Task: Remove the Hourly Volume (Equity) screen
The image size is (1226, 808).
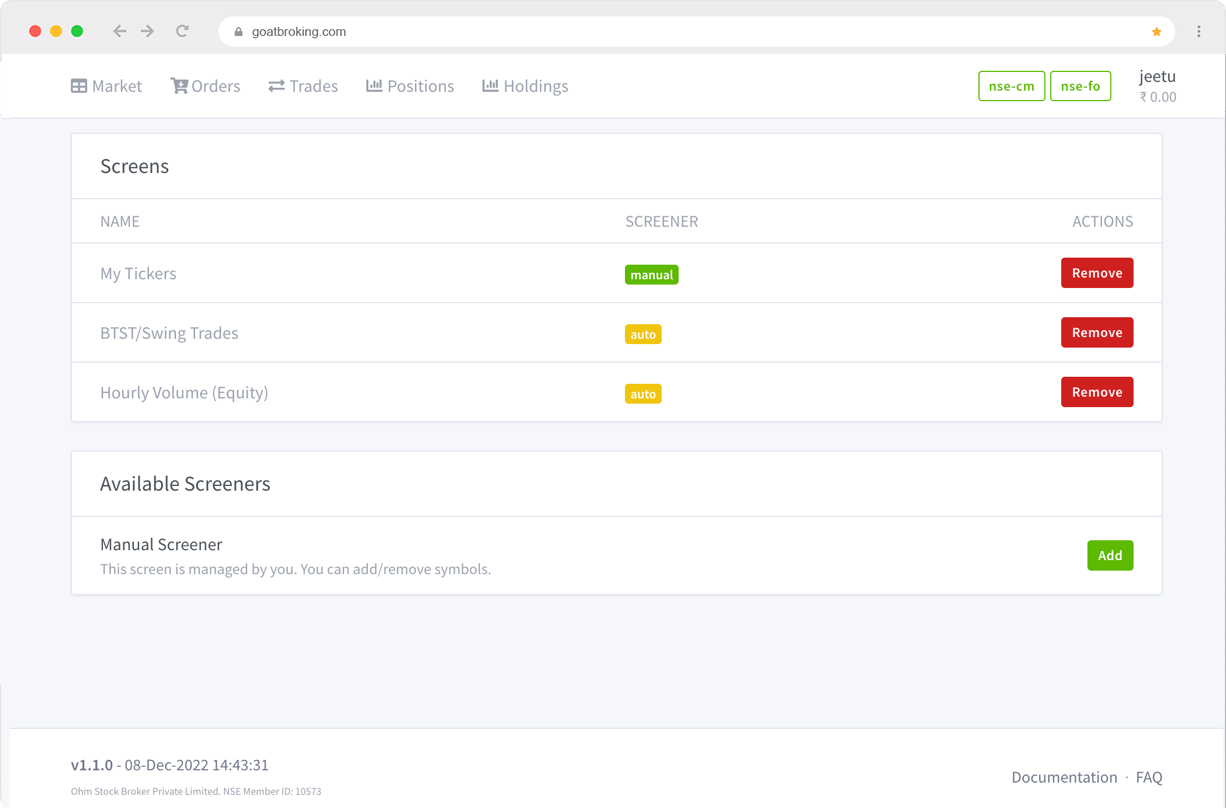Action: coord(1096,392)
